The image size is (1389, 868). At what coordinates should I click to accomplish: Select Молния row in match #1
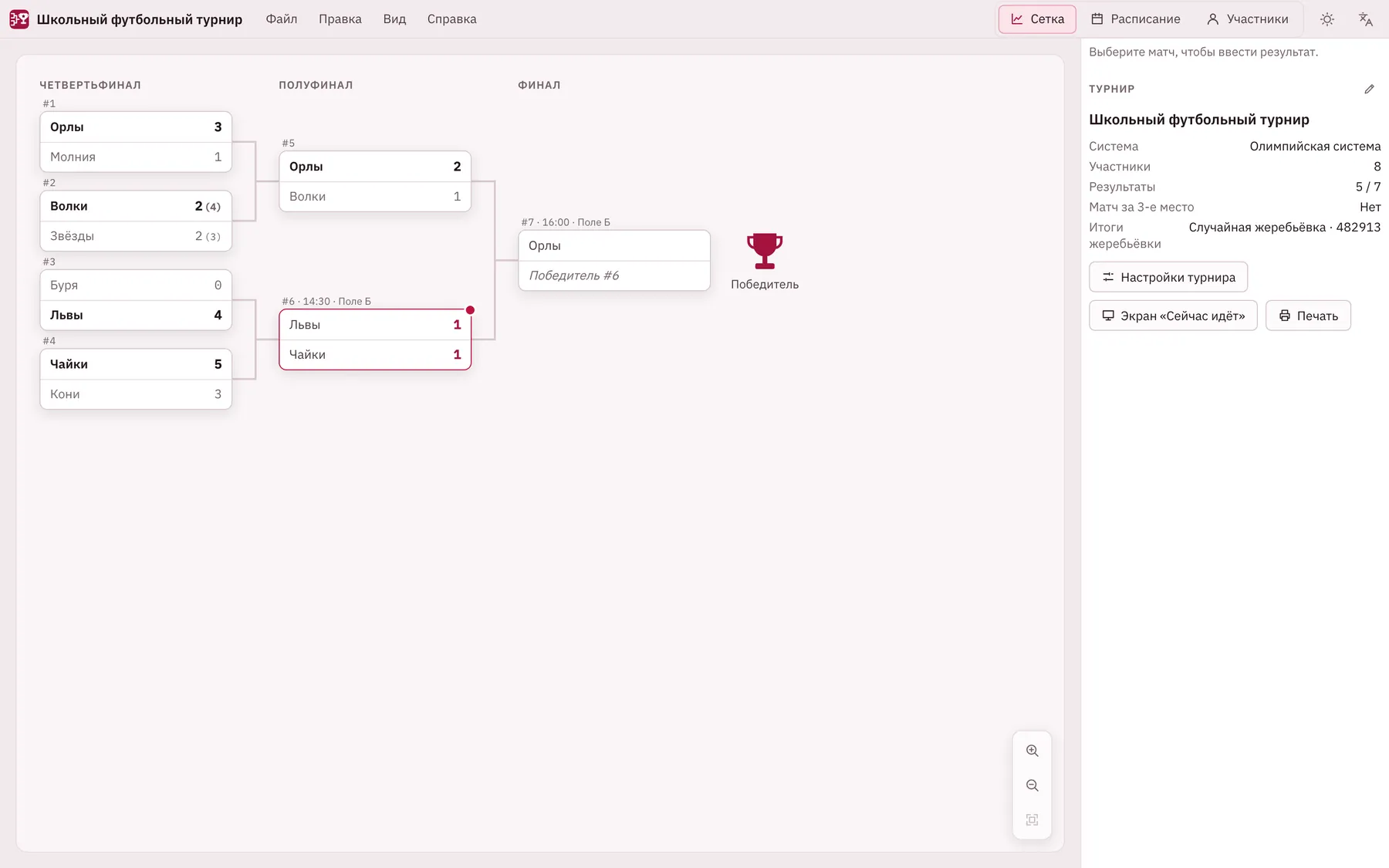[x=136, y=157]
